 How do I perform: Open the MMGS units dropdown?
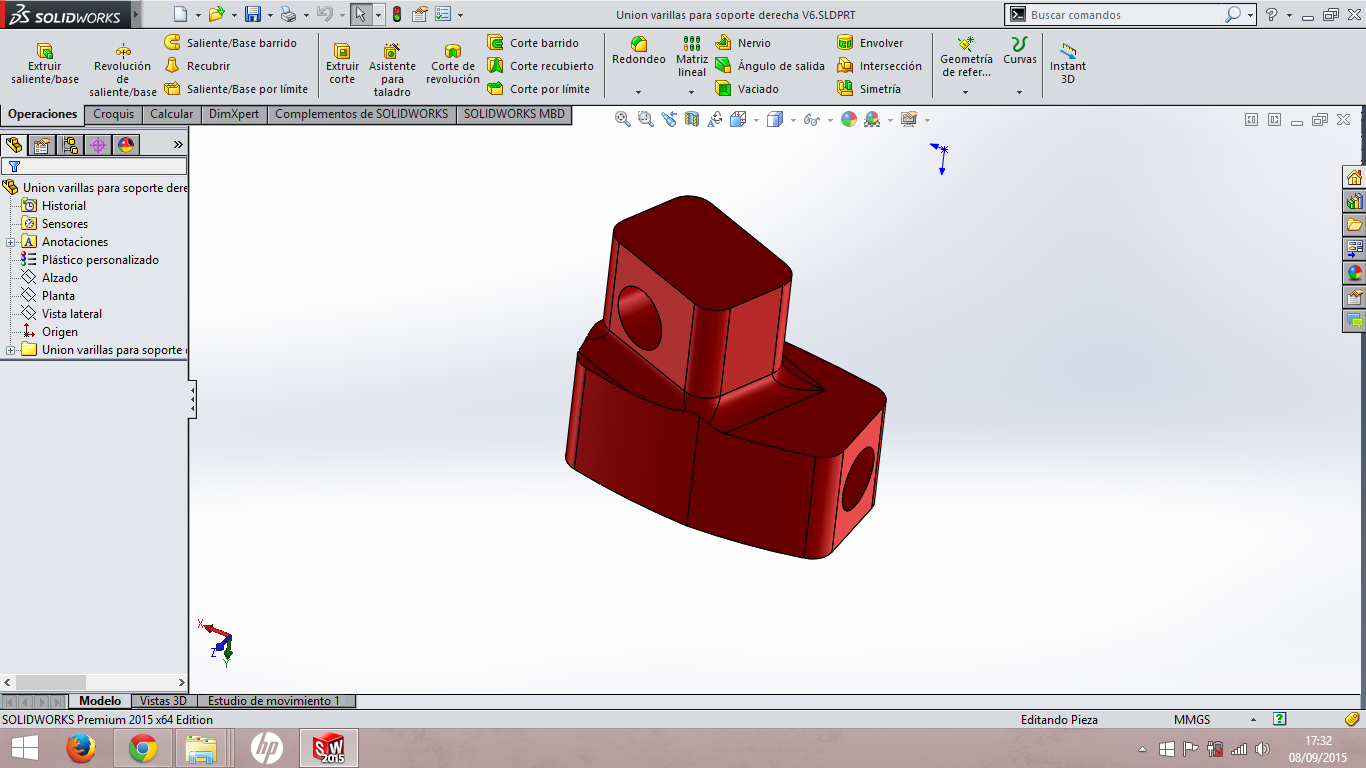[x=1253, y=719]
